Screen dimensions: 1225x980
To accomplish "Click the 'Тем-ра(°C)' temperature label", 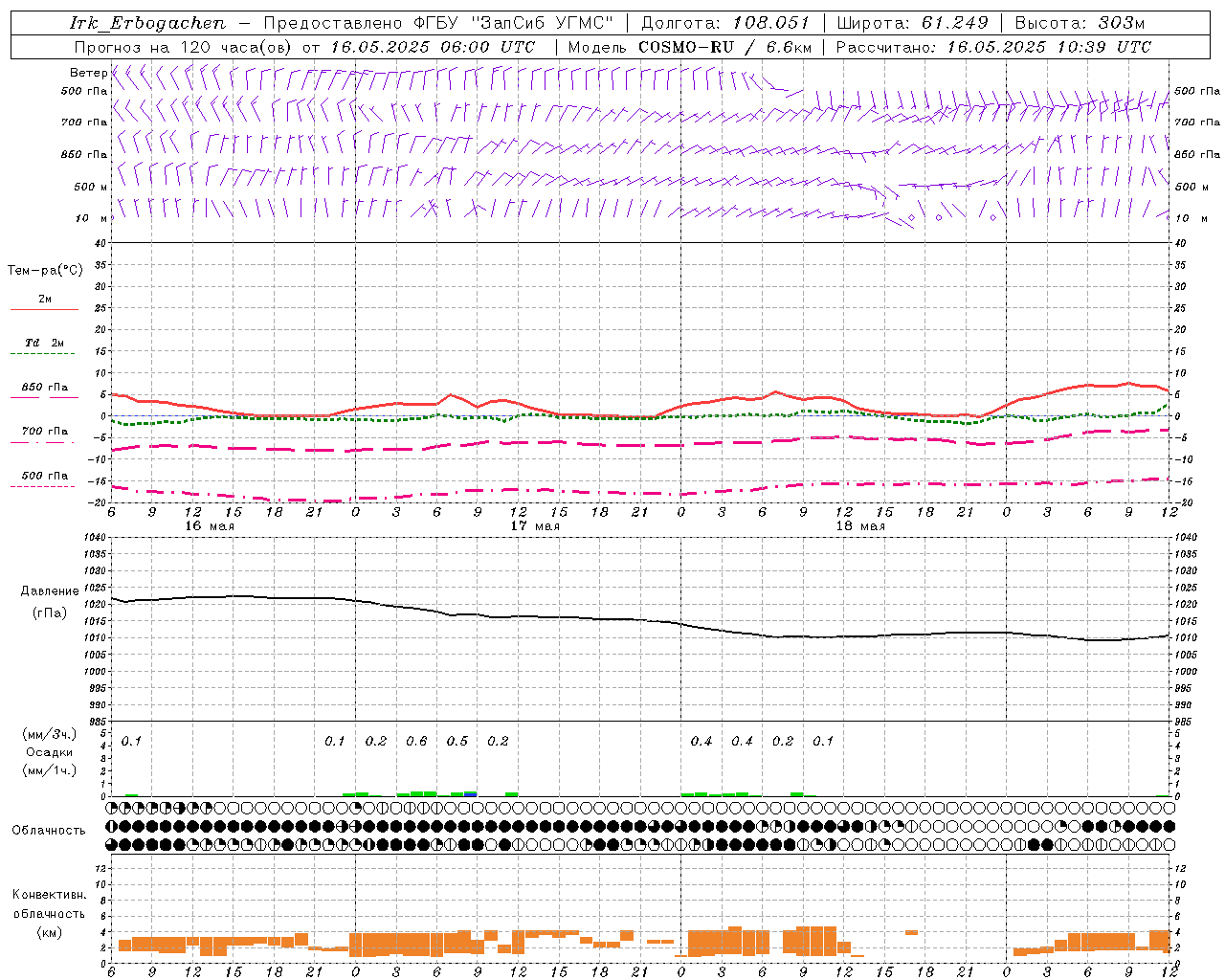I will [x=45, y=271].
